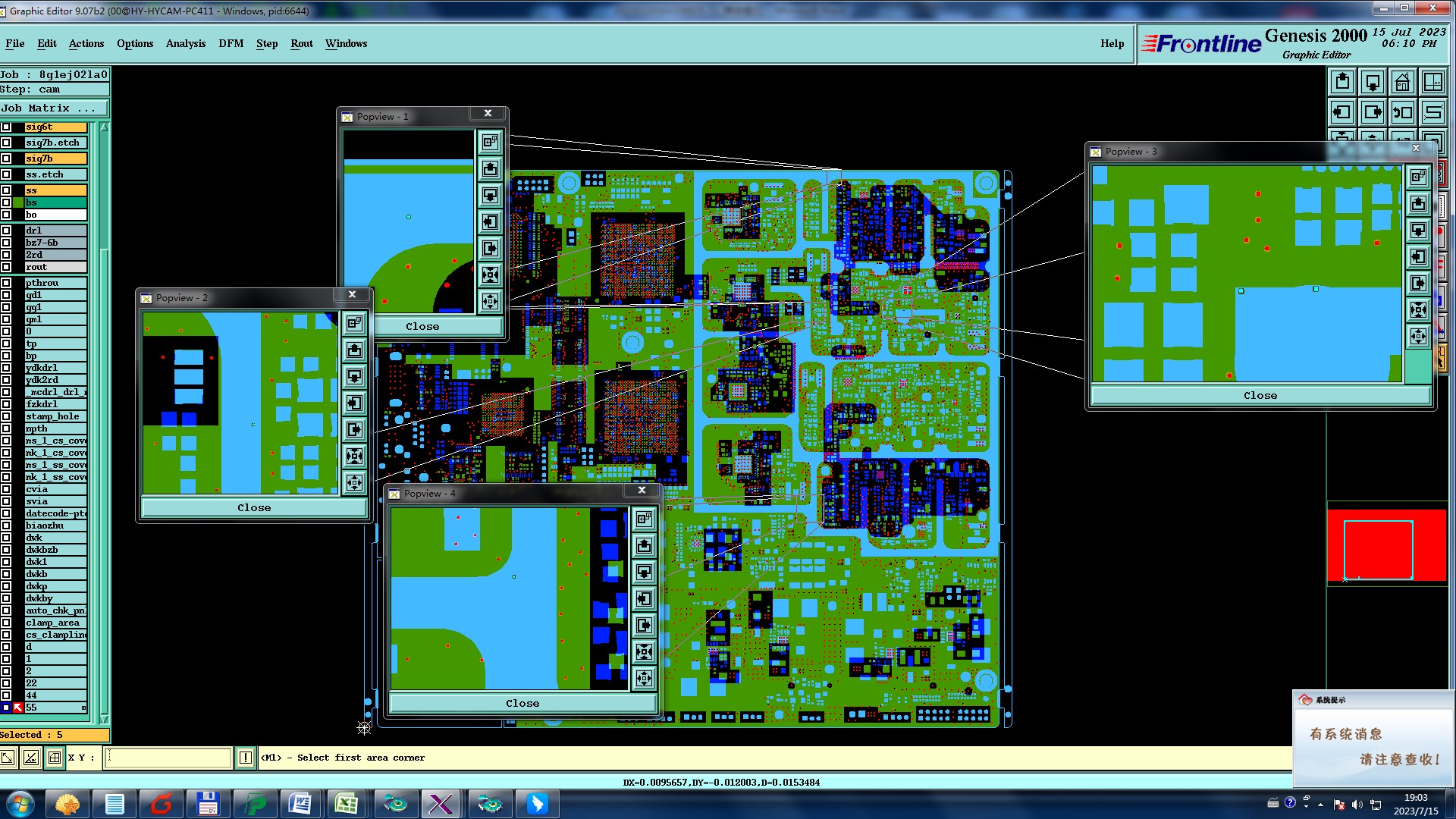Click pan up icon in Popview 1
Image resolution: width=1456 pixels, height=819 pixels.
point(491,168)
